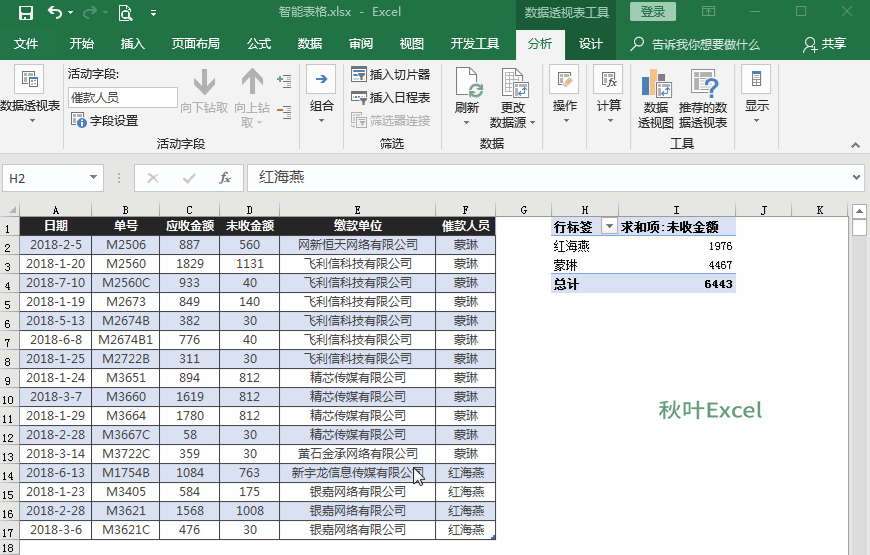Click the 告诉我你想要做什么 search box

[x=696, y=44]
